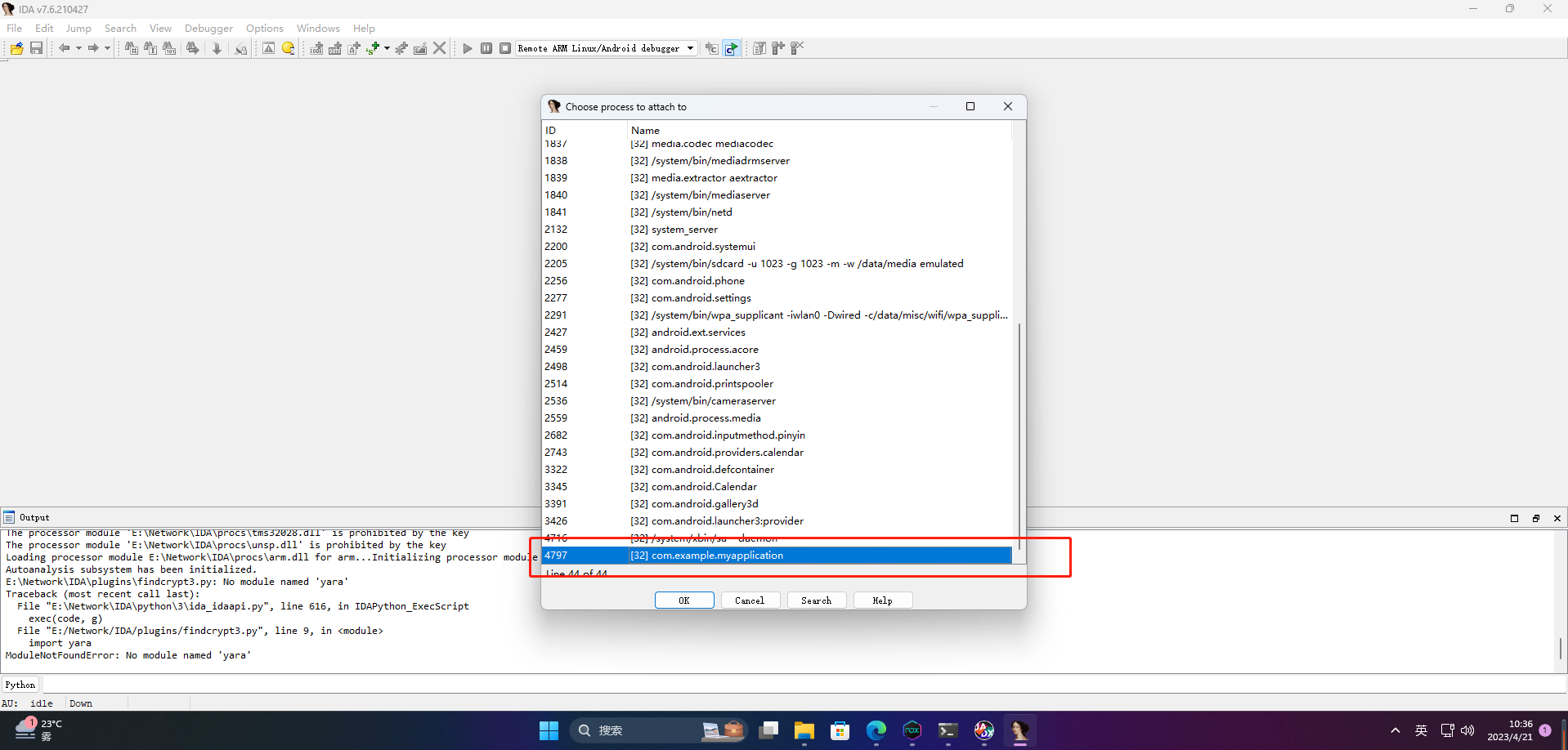Viewport: 1568px width, 750px height.
Task: Click the modules list toolbar icon
Action: (x=759, y=48)
